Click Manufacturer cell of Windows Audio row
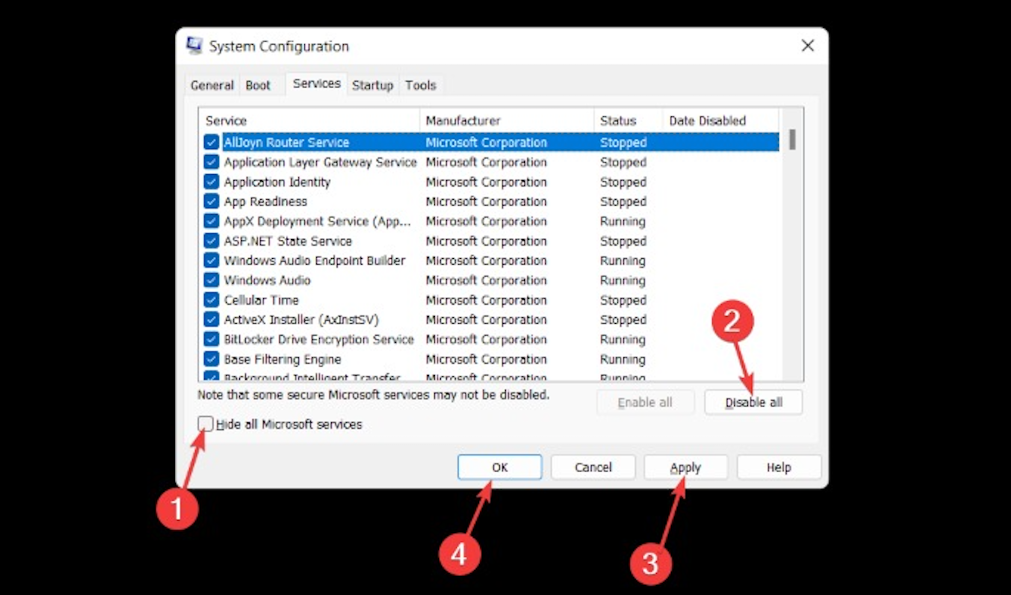The height and width of the screenshot is (595, 1011). pos(486,280)
